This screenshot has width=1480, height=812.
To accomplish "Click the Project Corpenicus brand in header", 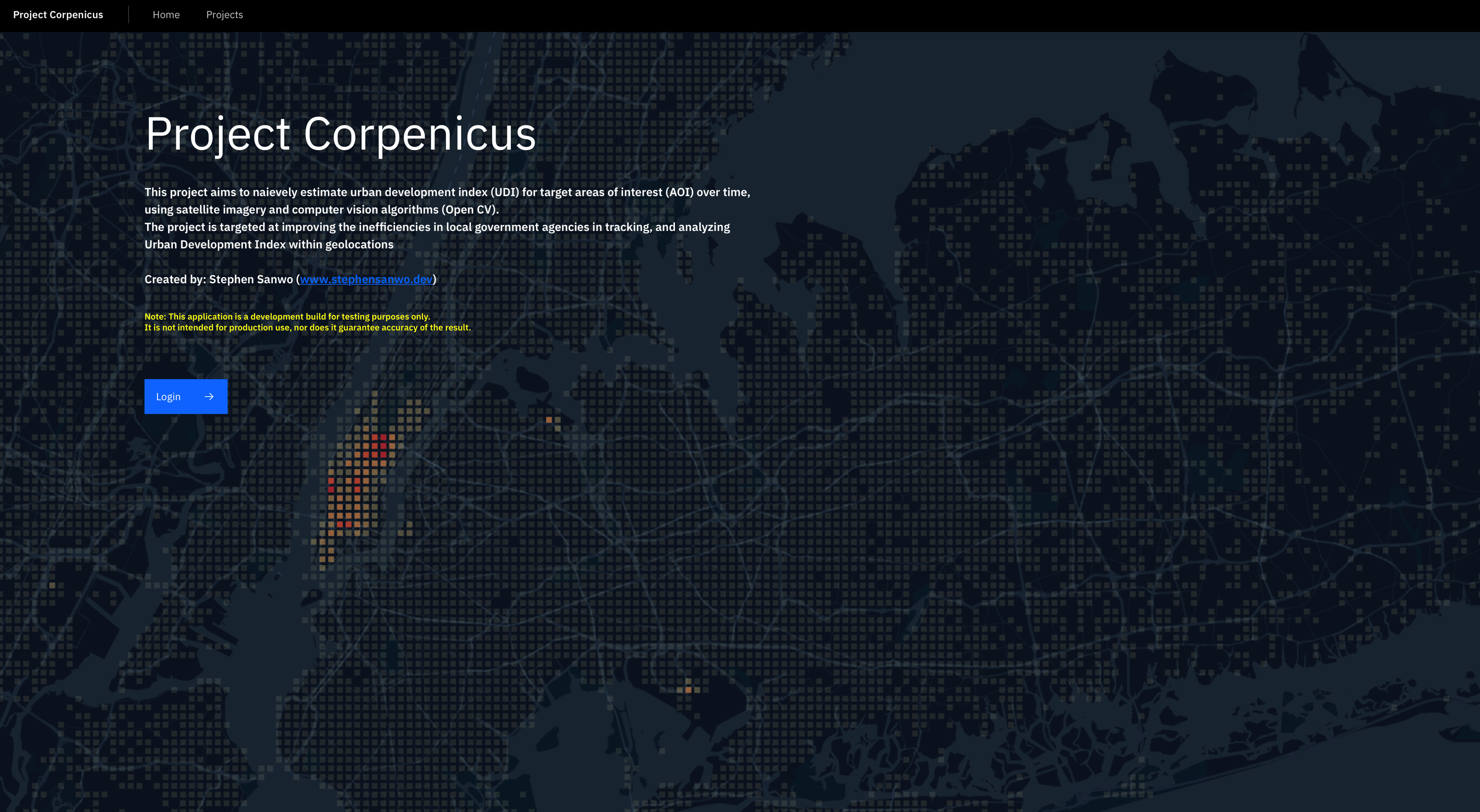I will [x=58, y=15].
